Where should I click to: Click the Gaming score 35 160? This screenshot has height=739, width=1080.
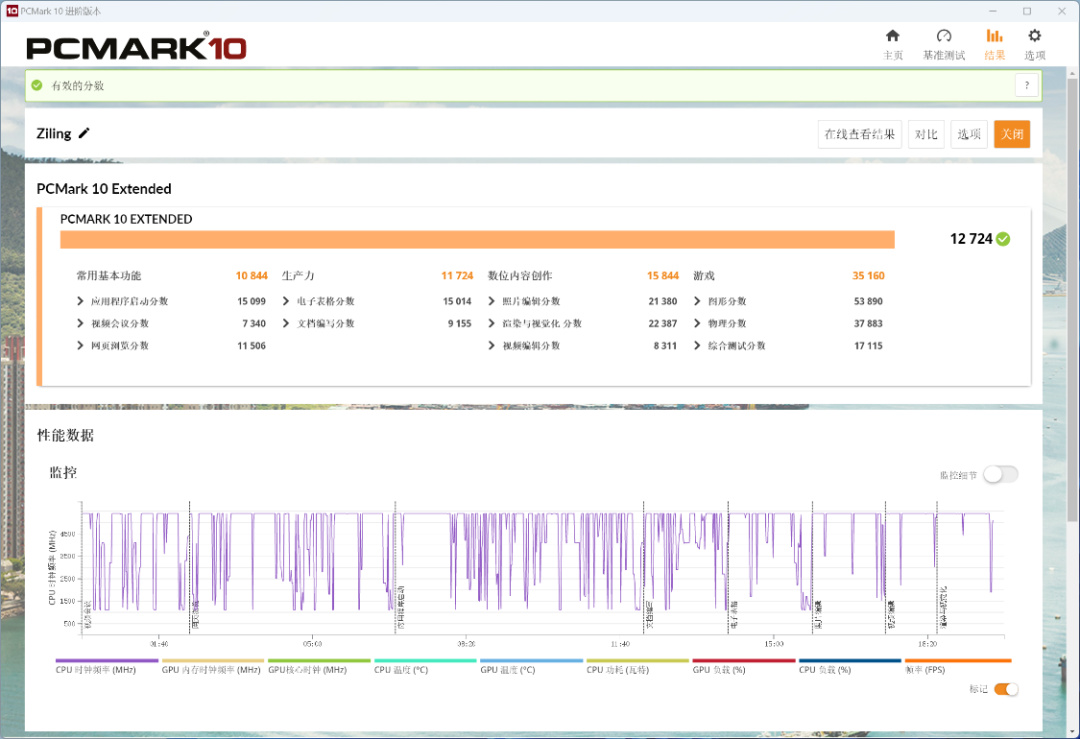868,275
